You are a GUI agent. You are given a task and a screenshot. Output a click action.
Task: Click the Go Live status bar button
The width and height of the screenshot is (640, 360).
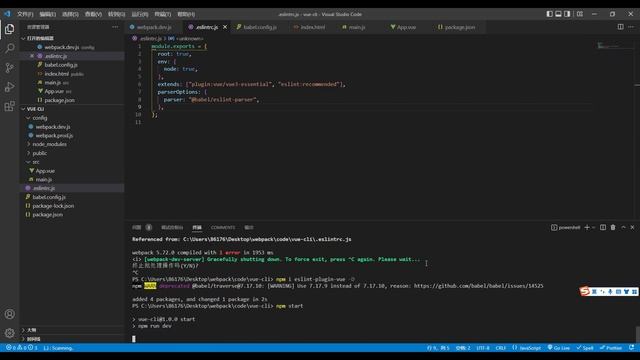[559, 348]
